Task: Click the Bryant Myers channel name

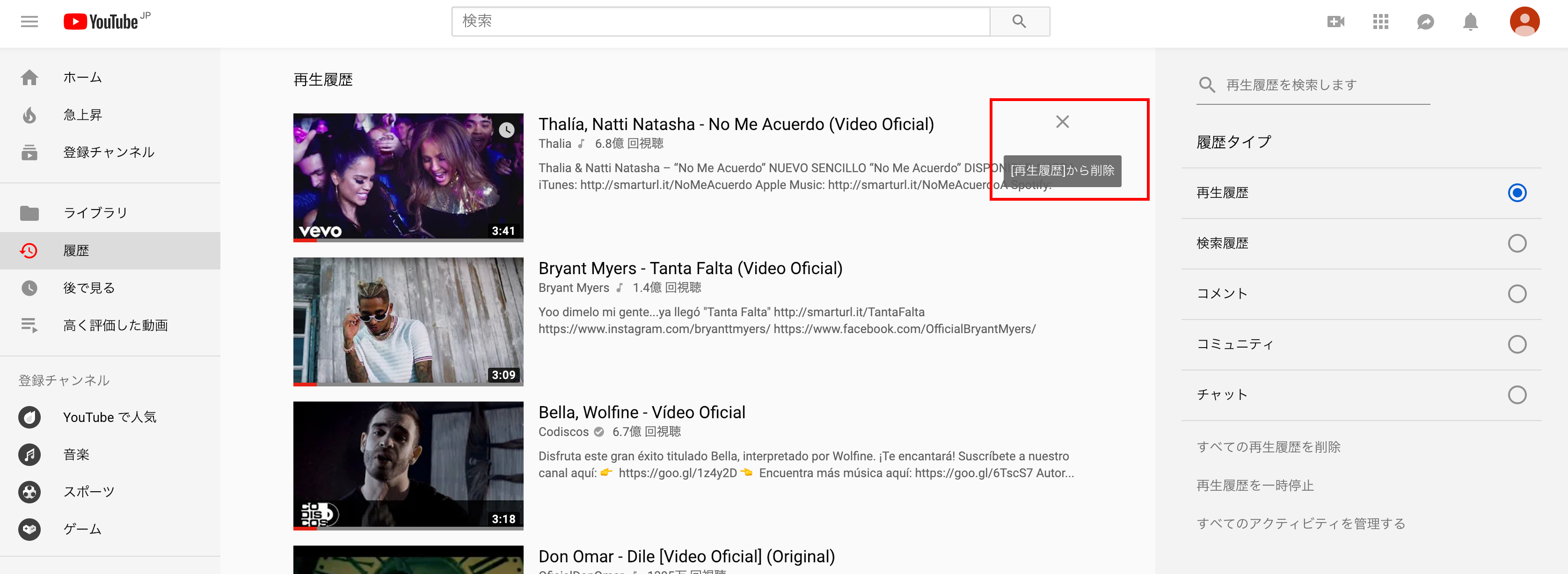Action: (573, 288)
